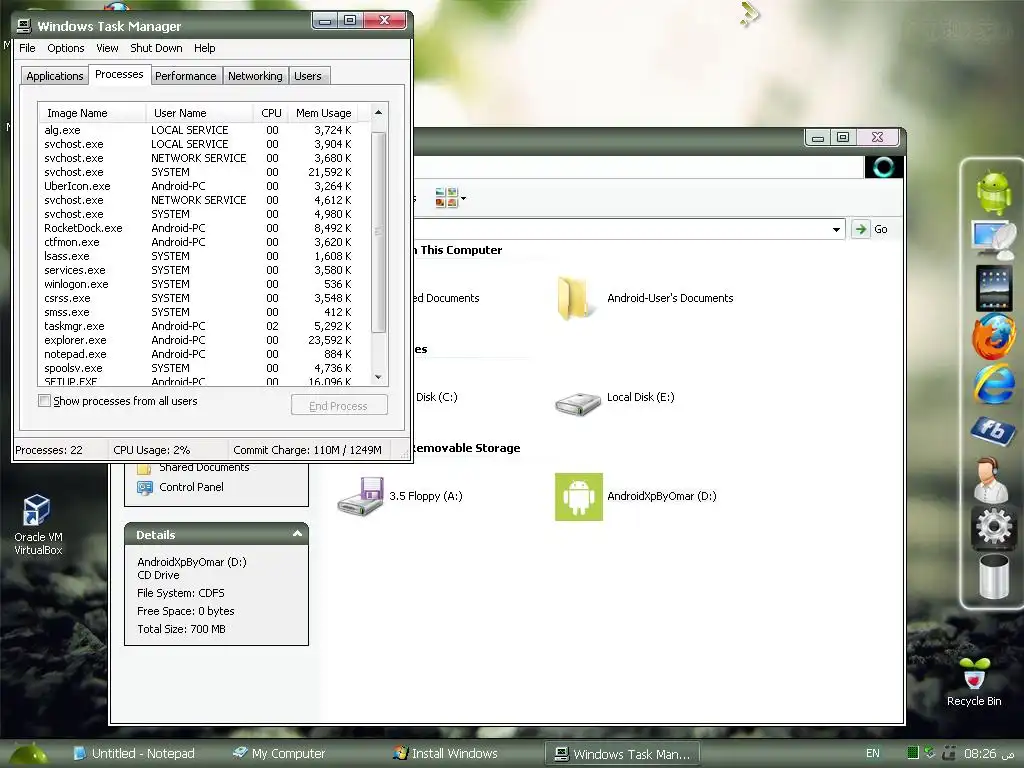Switch to Untitled - Notepad taskbar button
Screen dimensions: 1024x768
pos(135,754)
